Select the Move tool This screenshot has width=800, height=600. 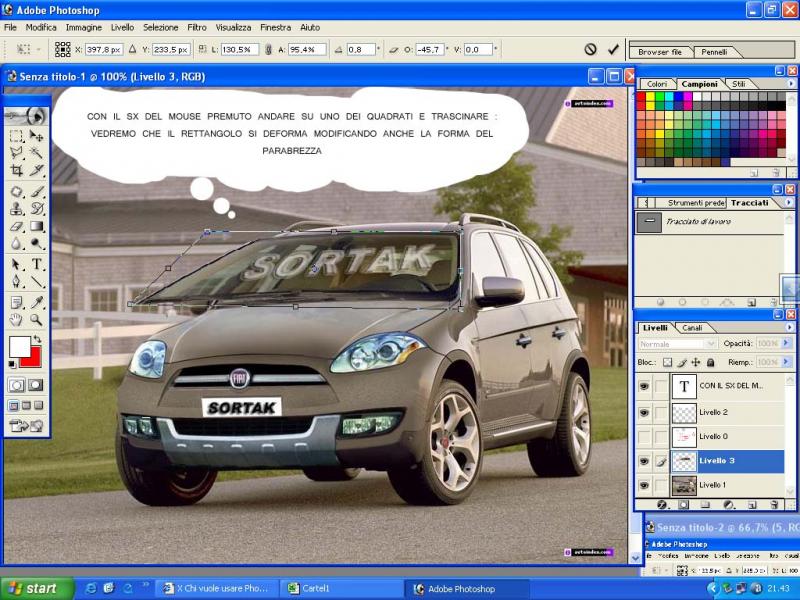click(36, 136)
